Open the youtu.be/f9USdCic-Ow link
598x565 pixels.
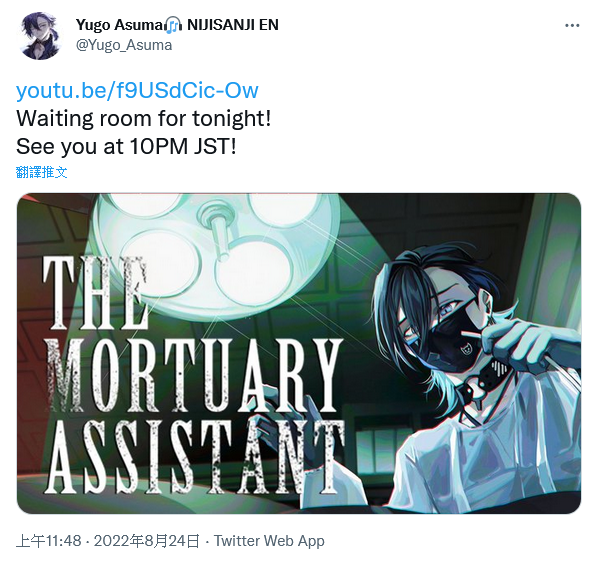tap(137, 90)
